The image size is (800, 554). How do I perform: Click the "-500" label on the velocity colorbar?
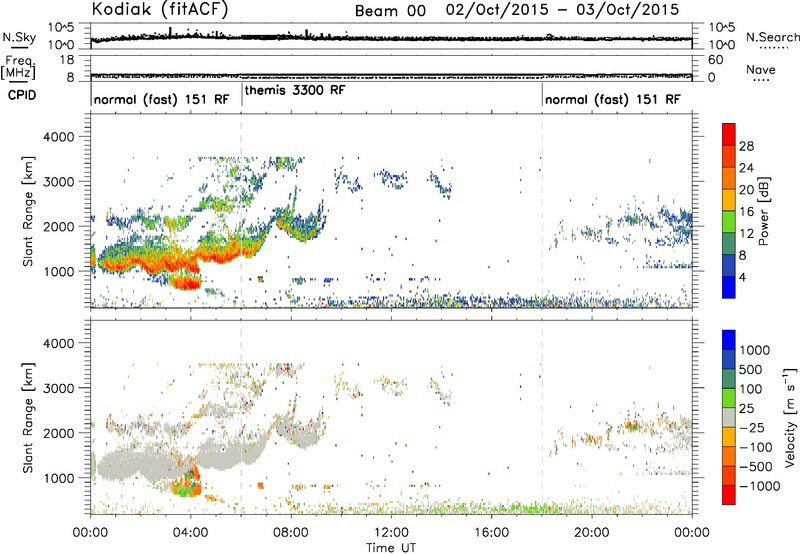click(x=756, y=467)
